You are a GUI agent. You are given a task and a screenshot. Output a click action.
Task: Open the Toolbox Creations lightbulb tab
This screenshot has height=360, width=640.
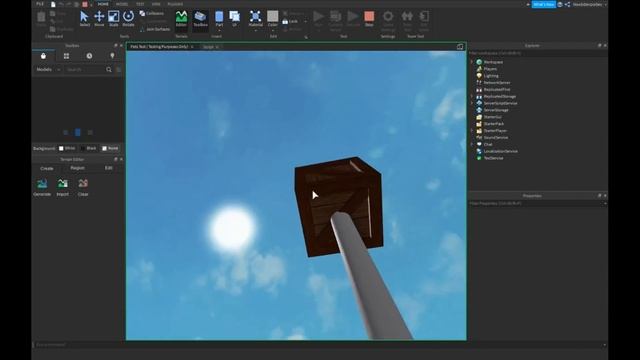112,56
